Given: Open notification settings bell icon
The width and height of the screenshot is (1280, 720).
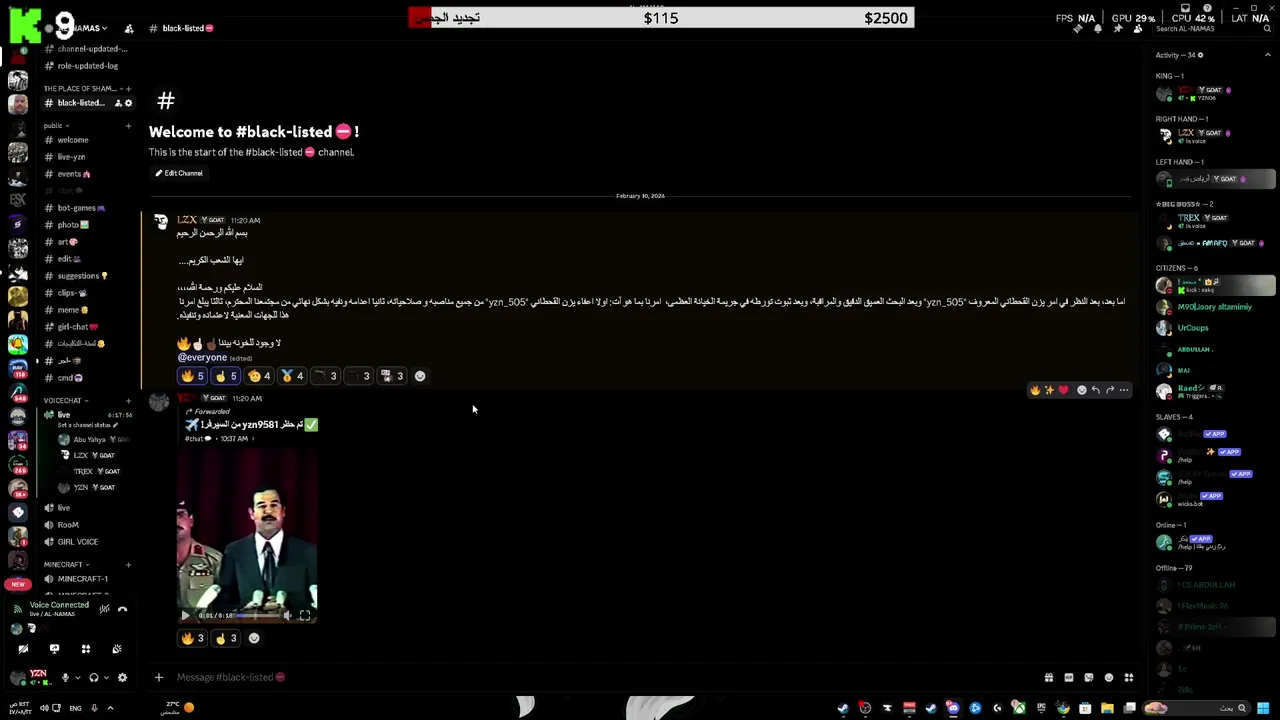Looking at the screenshot, I should tap(1098, 29).
